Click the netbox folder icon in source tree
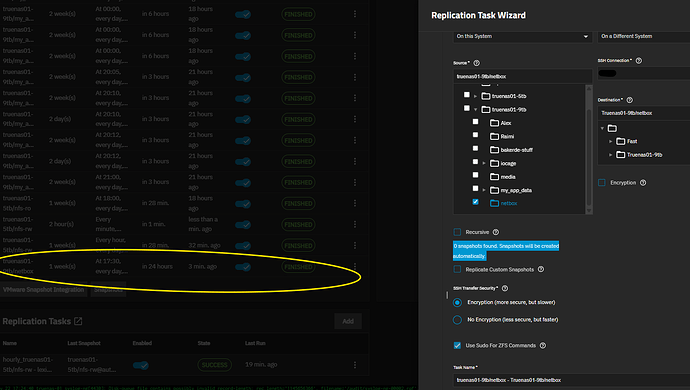 point(494,203)
